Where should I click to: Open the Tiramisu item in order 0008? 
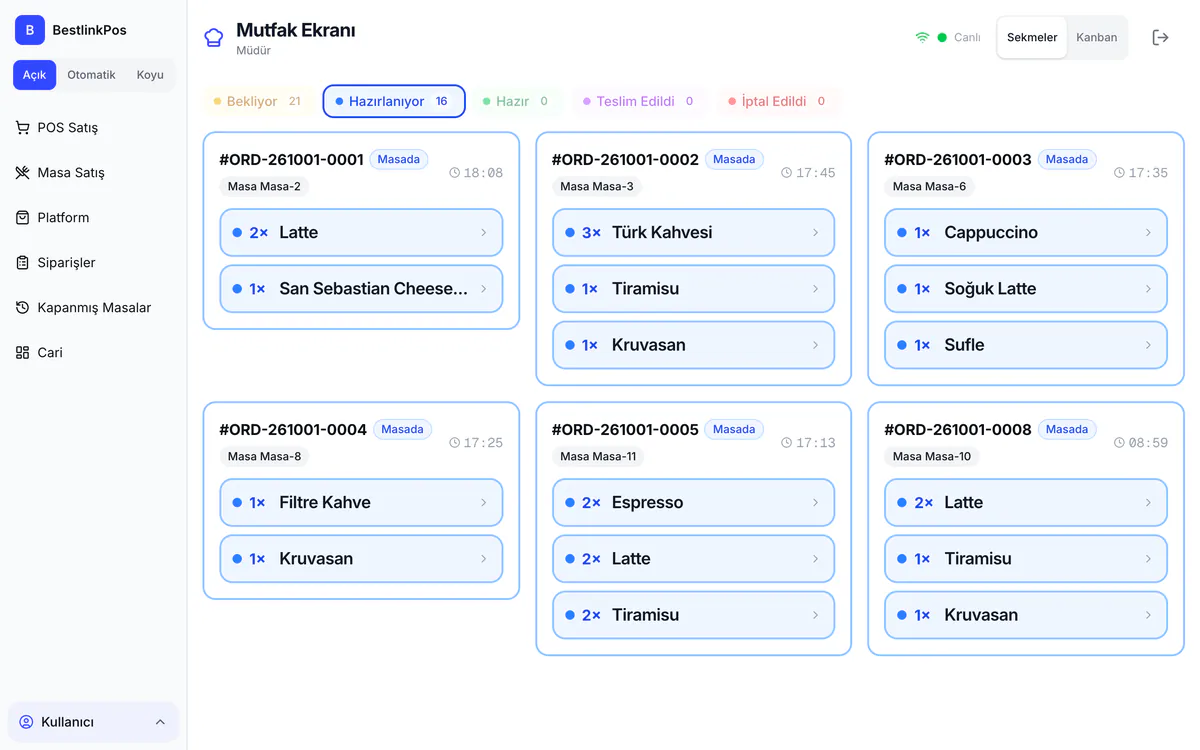tap(1026, 559)
